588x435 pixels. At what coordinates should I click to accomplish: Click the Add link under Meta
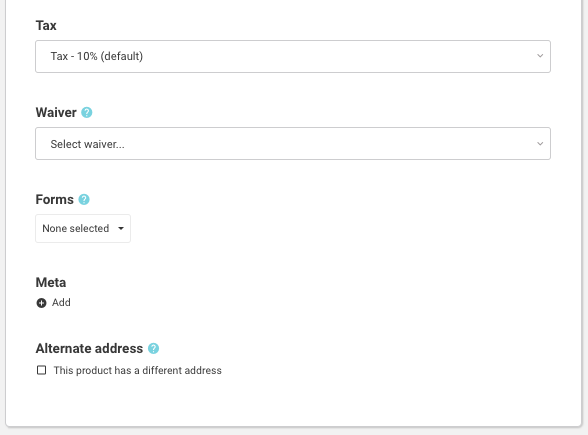pos(61,302)
